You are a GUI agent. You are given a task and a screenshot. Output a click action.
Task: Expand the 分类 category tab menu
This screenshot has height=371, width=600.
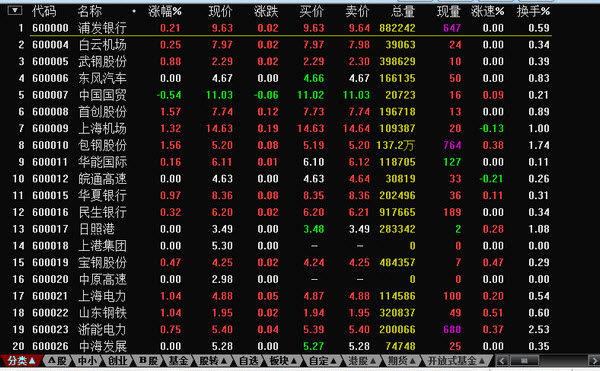point(21,360)
